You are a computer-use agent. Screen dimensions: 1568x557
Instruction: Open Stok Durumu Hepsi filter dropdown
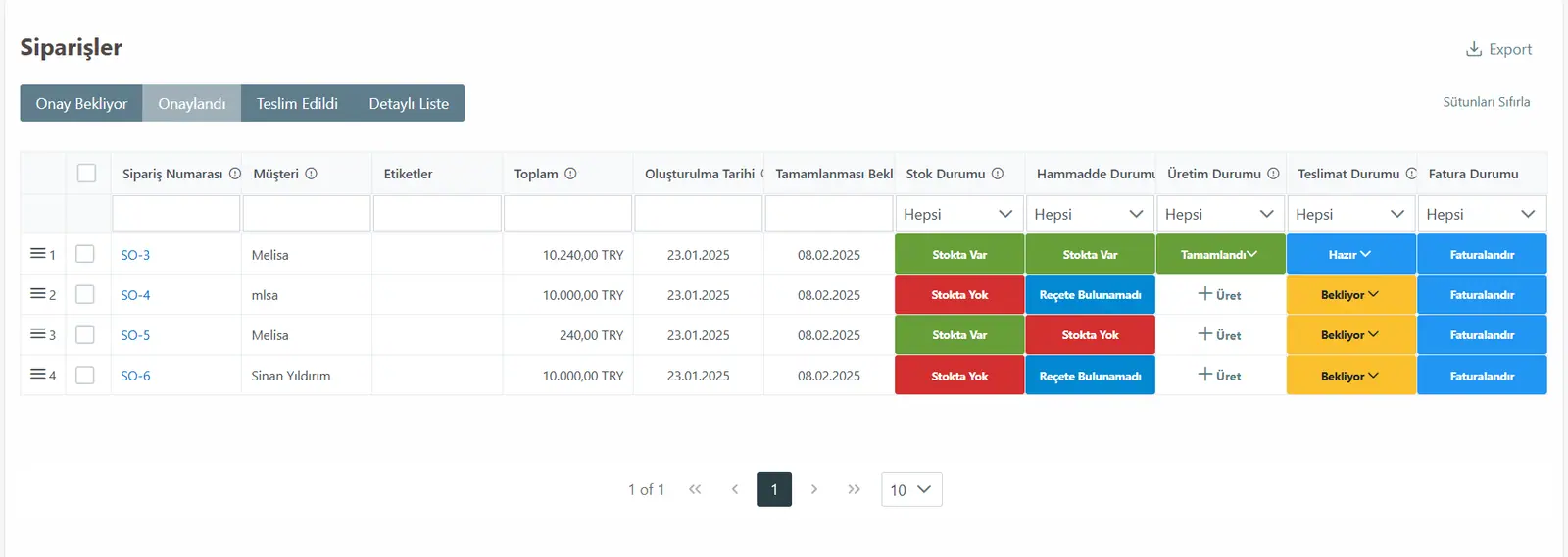coord(959,214)
